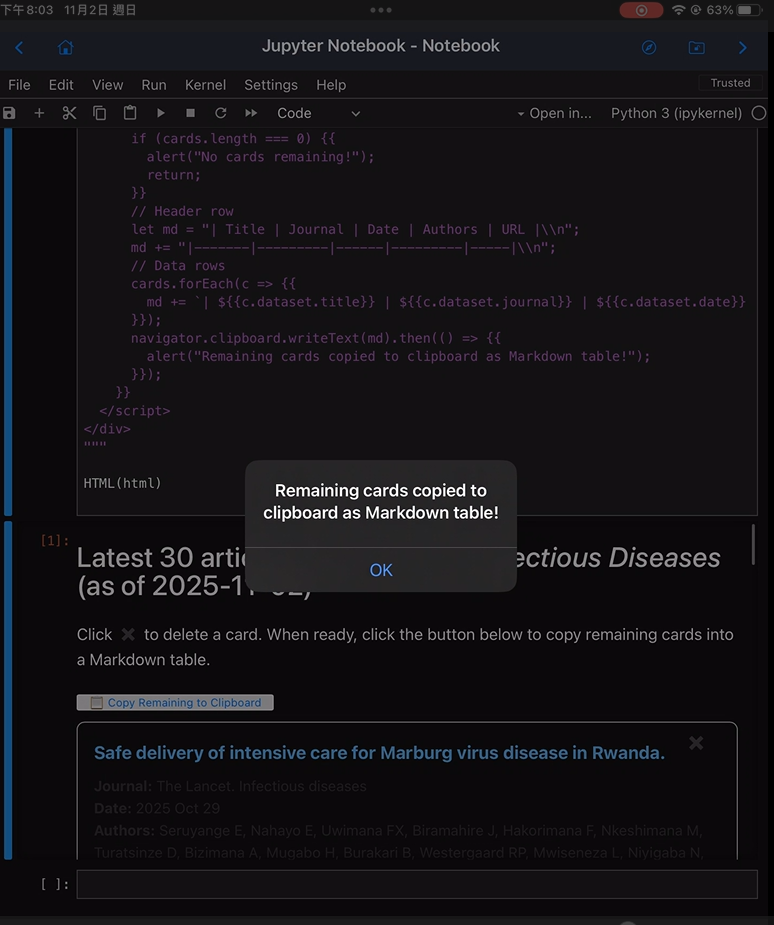Open the Kernel menu

tap(205, 85)
